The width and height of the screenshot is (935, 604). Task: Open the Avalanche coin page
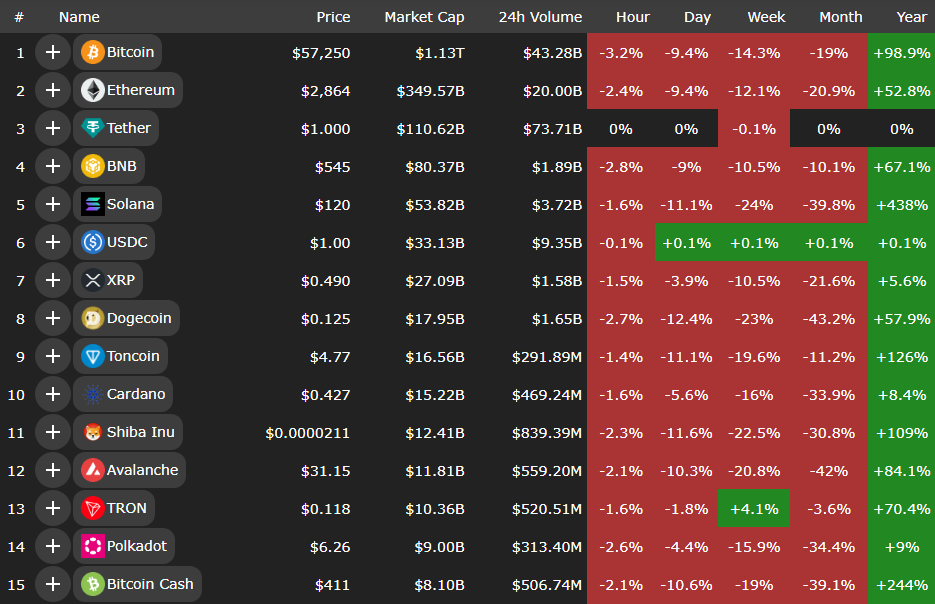pyautogui.click(x=142, y=470)
